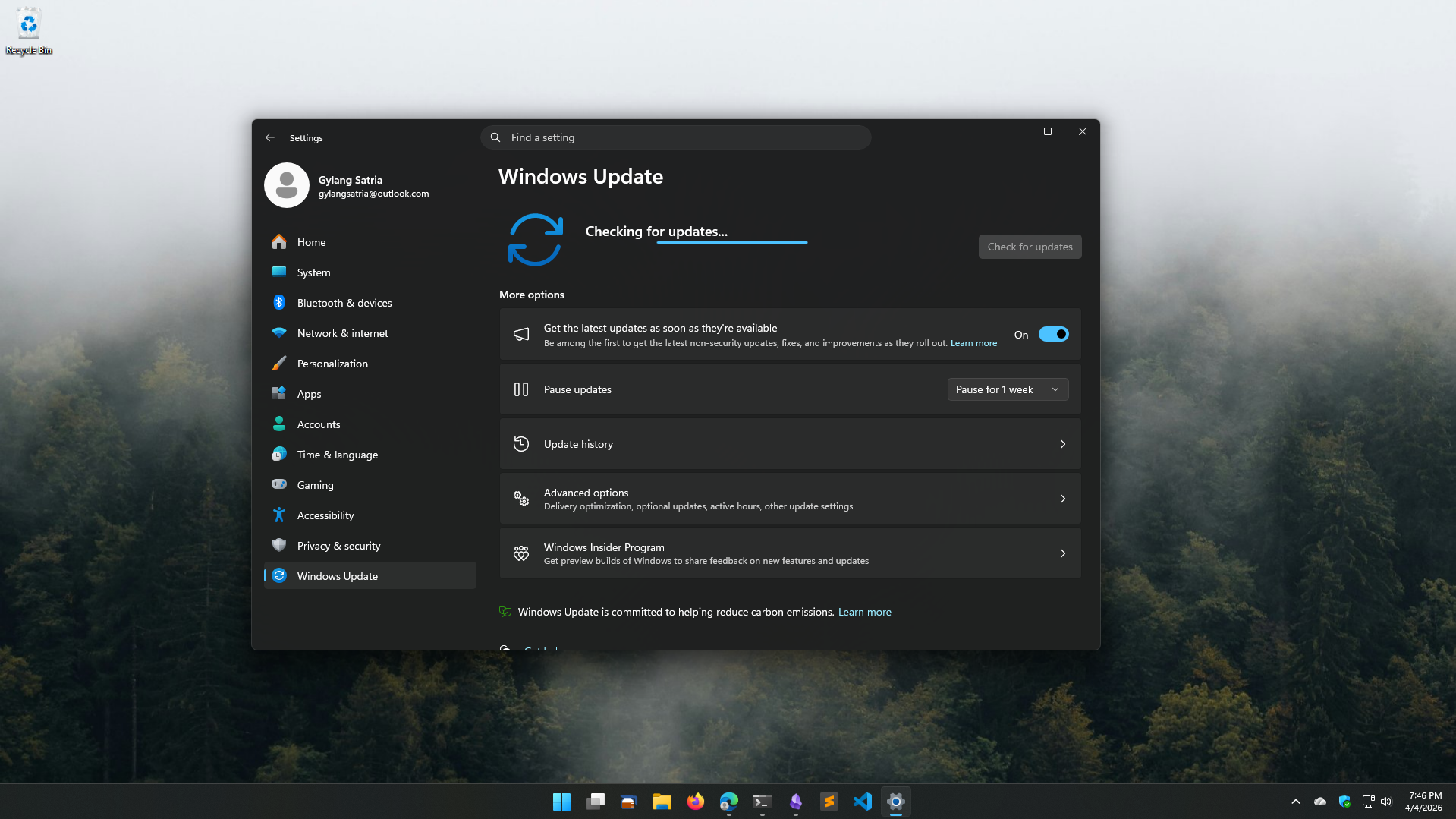This screenshot has width=1456, height=819.
Task: Open File Explorer from the taskbar
Action: [x=662, y=802]
